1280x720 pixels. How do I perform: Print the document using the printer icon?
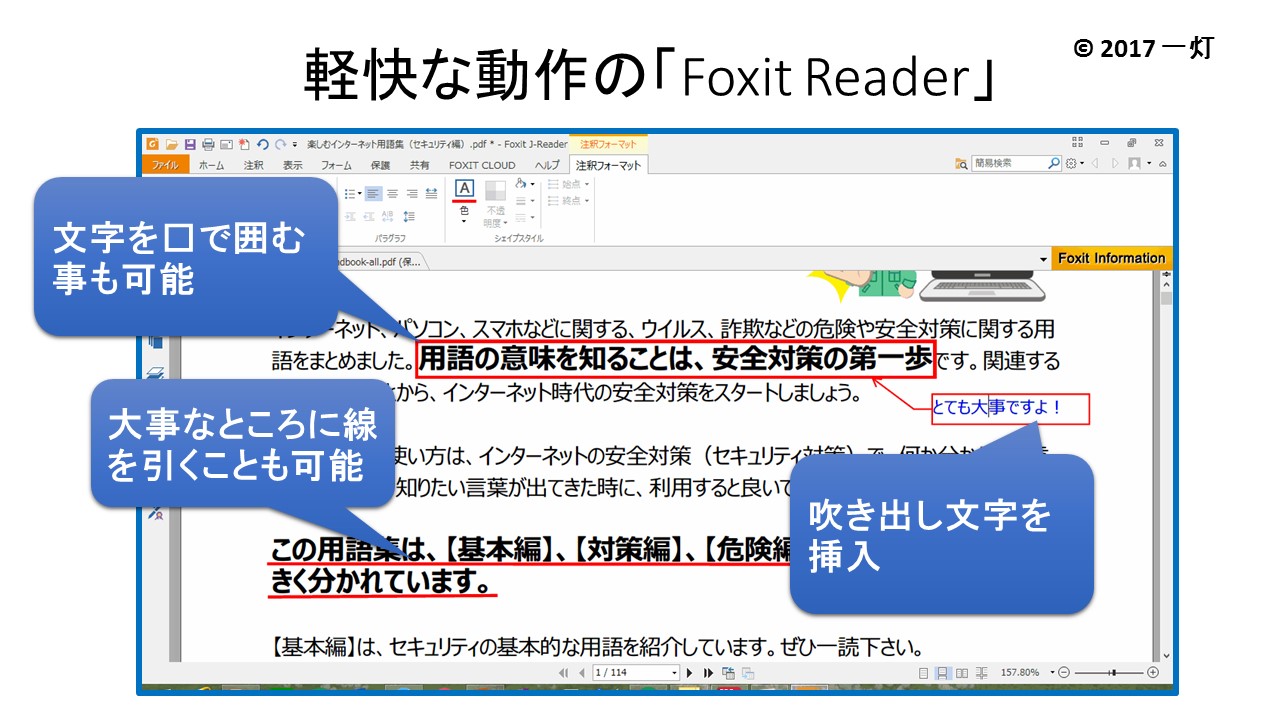[208, 144]
